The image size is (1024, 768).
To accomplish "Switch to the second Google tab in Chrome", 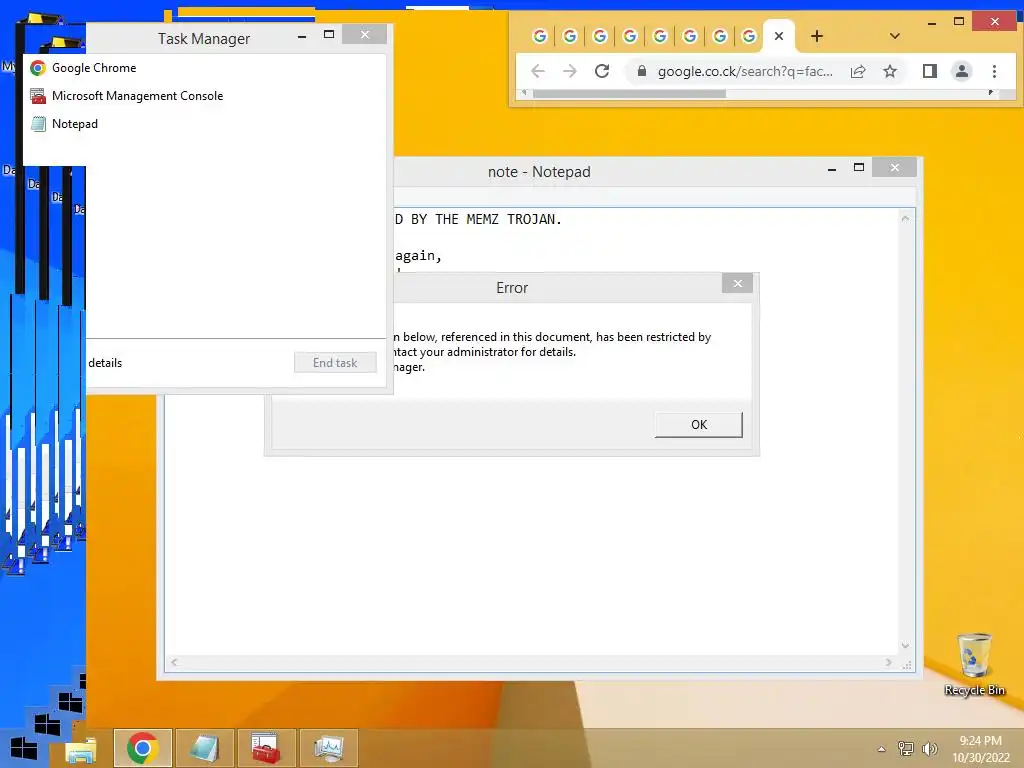I will (x=569, y=37).
